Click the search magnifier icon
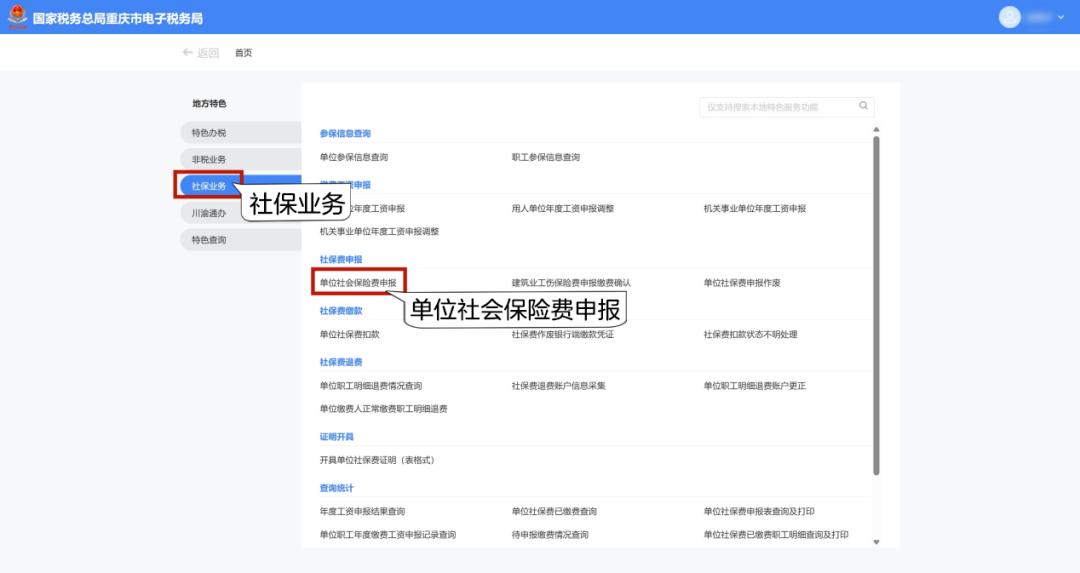This screenshot has height=573, width=1080. point(863,106)
